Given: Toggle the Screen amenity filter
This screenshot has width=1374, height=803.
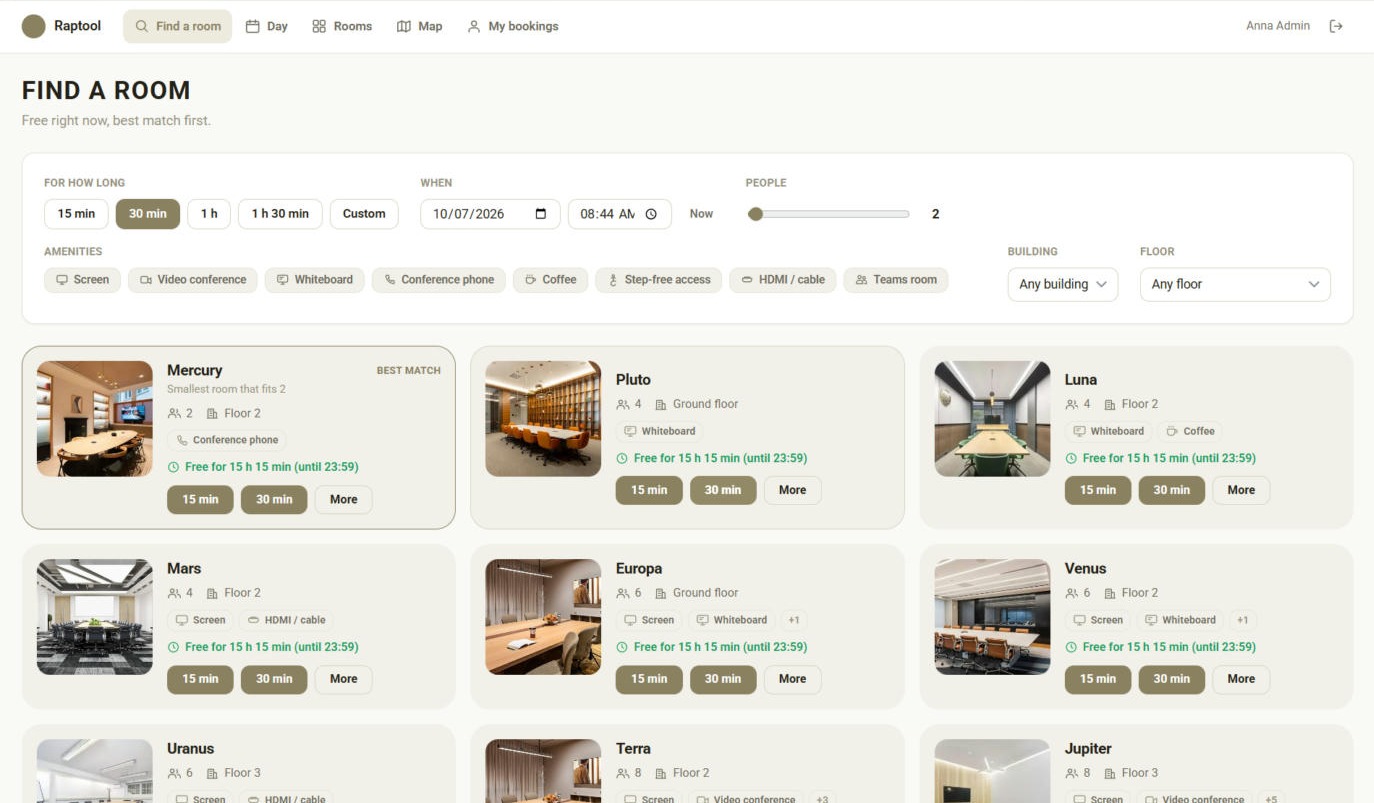Looking at the screenshot, I should 82,280.
